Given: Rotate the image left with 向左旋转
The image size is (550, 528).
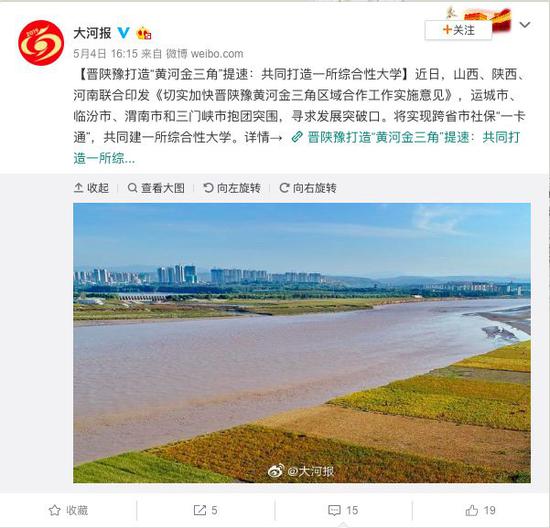Looking at the screenshot, I should tap(232, 188).
